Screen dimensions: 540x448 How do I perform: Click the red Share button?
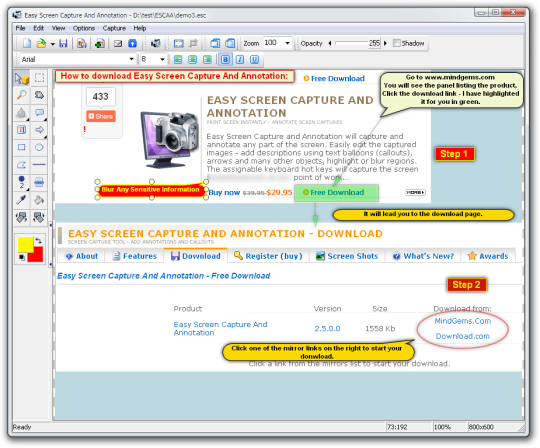[101, 116]
